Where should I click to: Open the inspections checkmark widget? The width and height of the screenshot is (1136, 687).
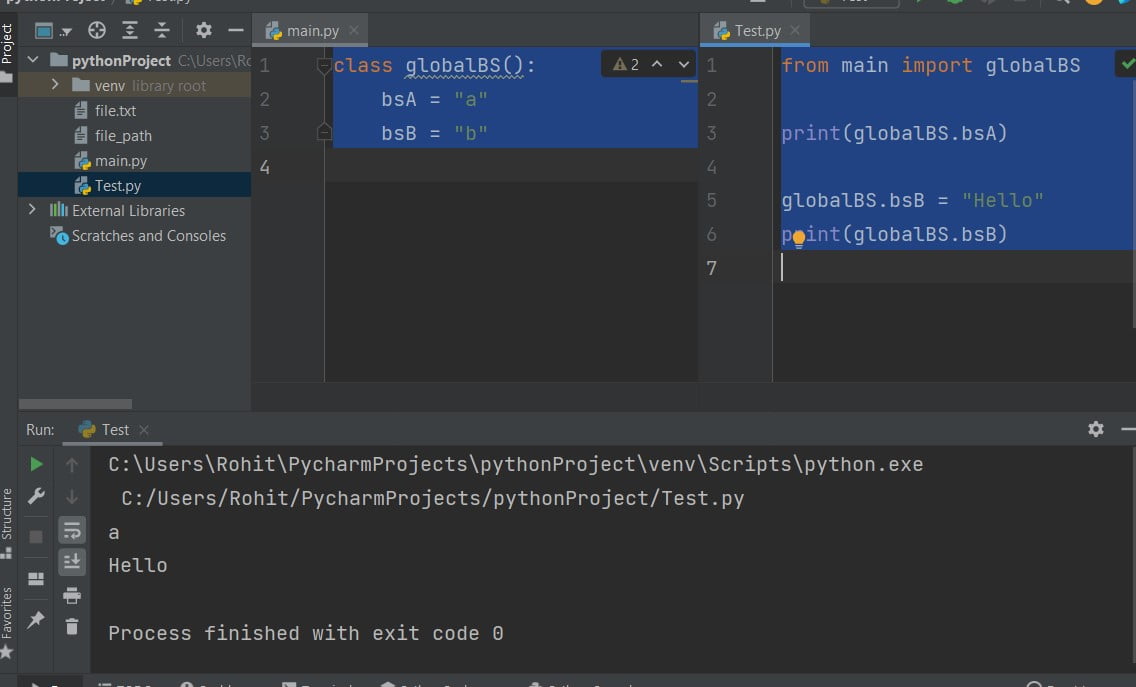[x=1126, y=62]
